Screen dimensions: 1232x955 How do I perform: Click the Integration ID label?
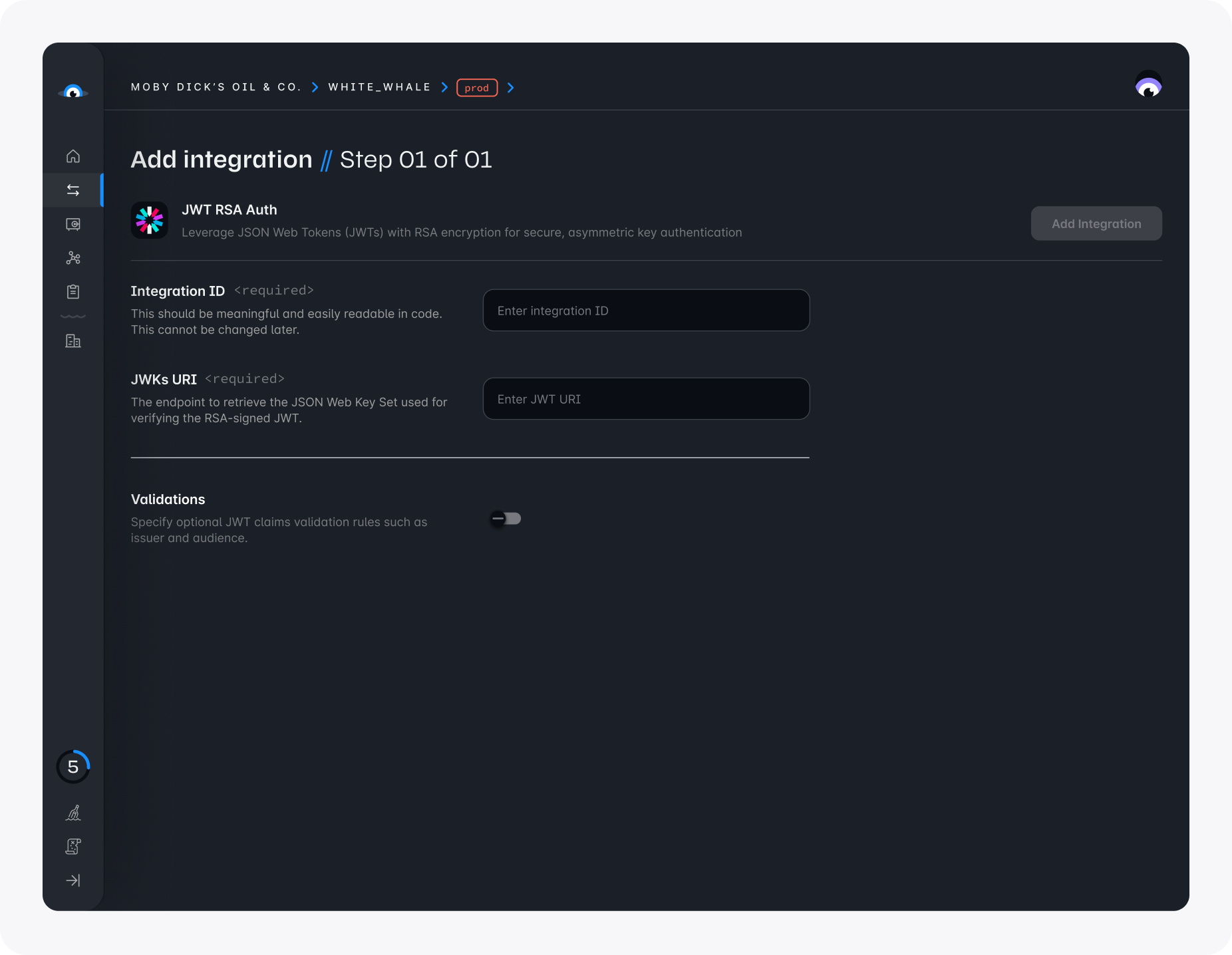click(178, 291)
